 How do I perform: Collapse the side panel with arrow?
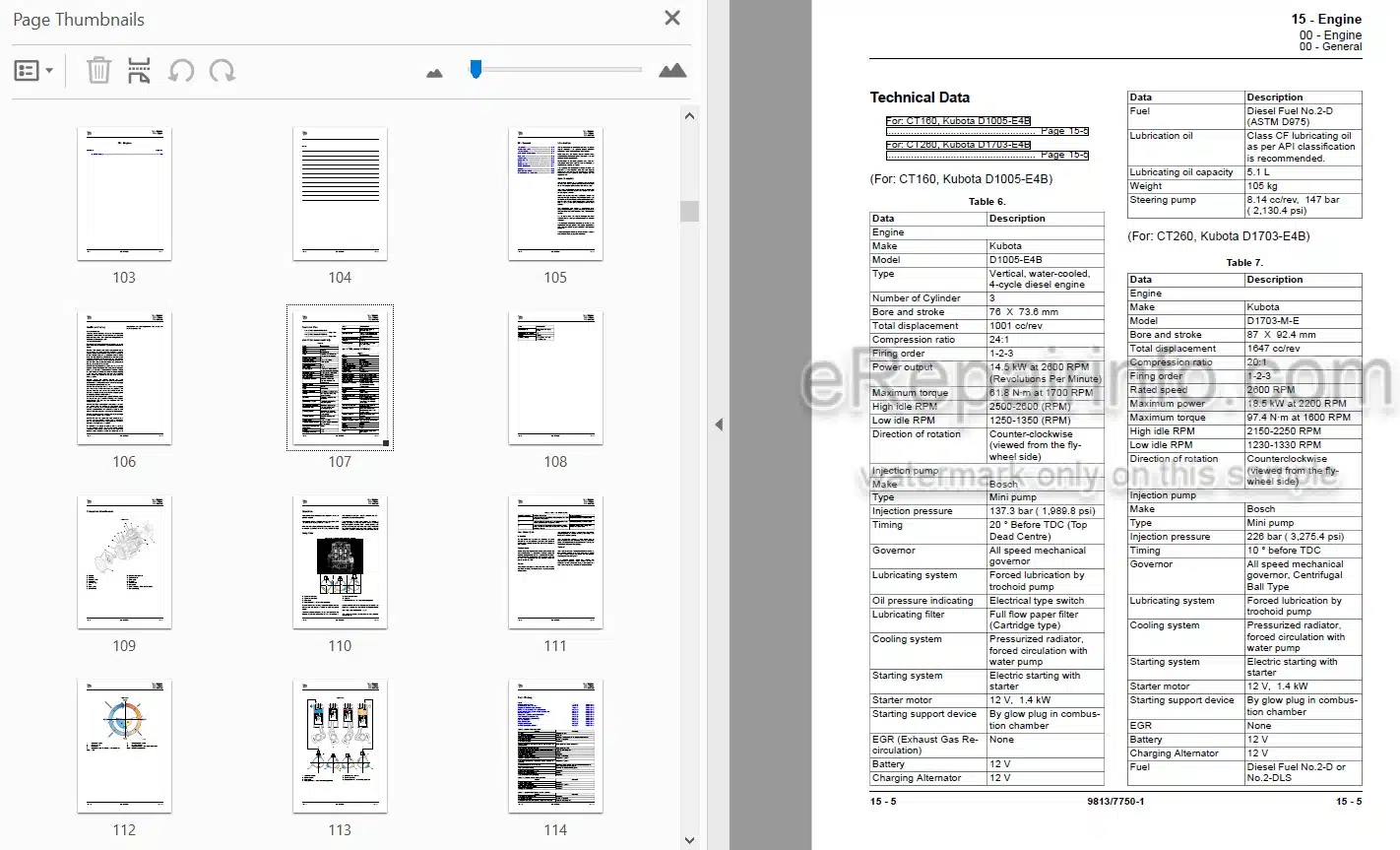(x=719, y=425)
